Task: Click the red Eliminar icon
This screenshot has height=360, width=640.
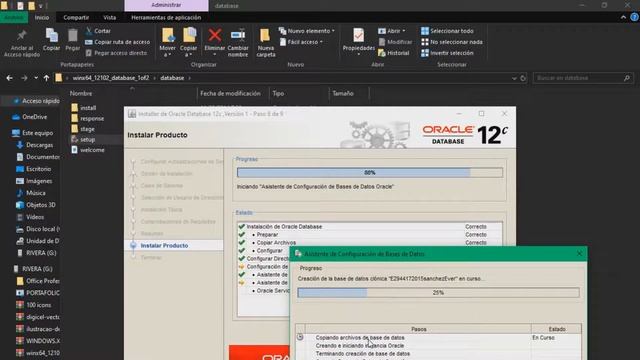Action: tap(215, 36)
